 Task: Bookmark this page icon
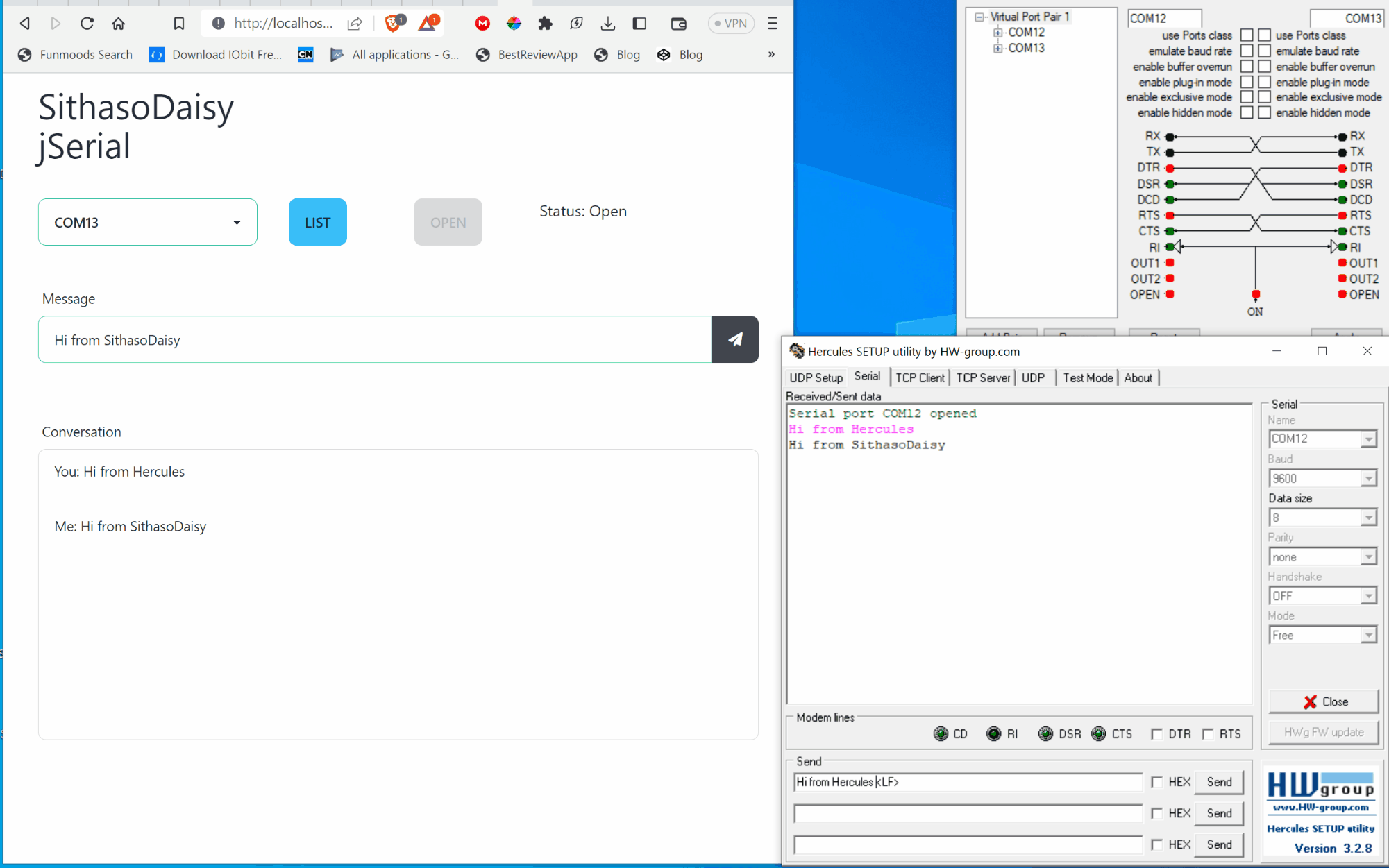pyautogui.click(x=178, y=24)
